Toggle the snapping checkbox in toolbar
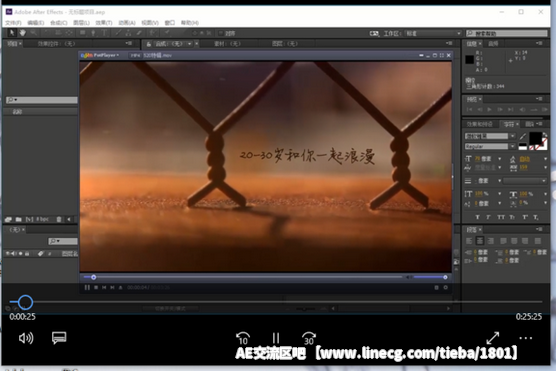The width and height of the screenshot is (559, 372). click(x=221, y=33)
